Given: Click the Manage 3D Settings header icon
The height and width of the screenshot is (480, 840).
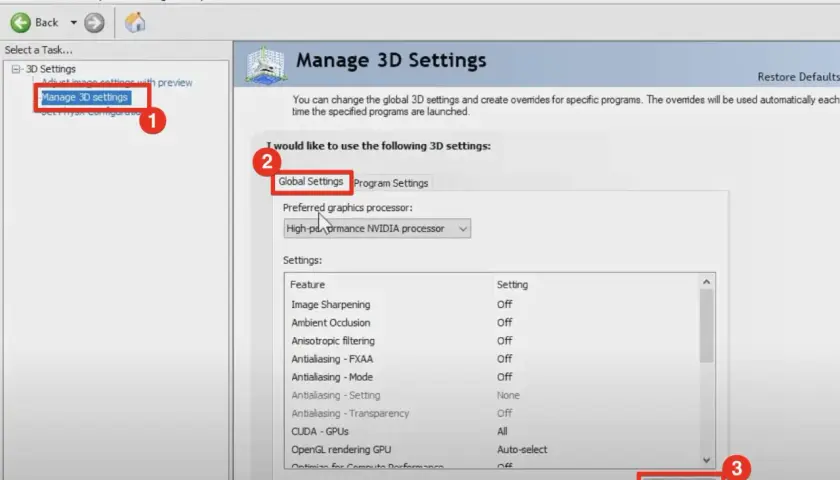Looking at the screenshot, I should pyautogui.click(x=266, y=66).
